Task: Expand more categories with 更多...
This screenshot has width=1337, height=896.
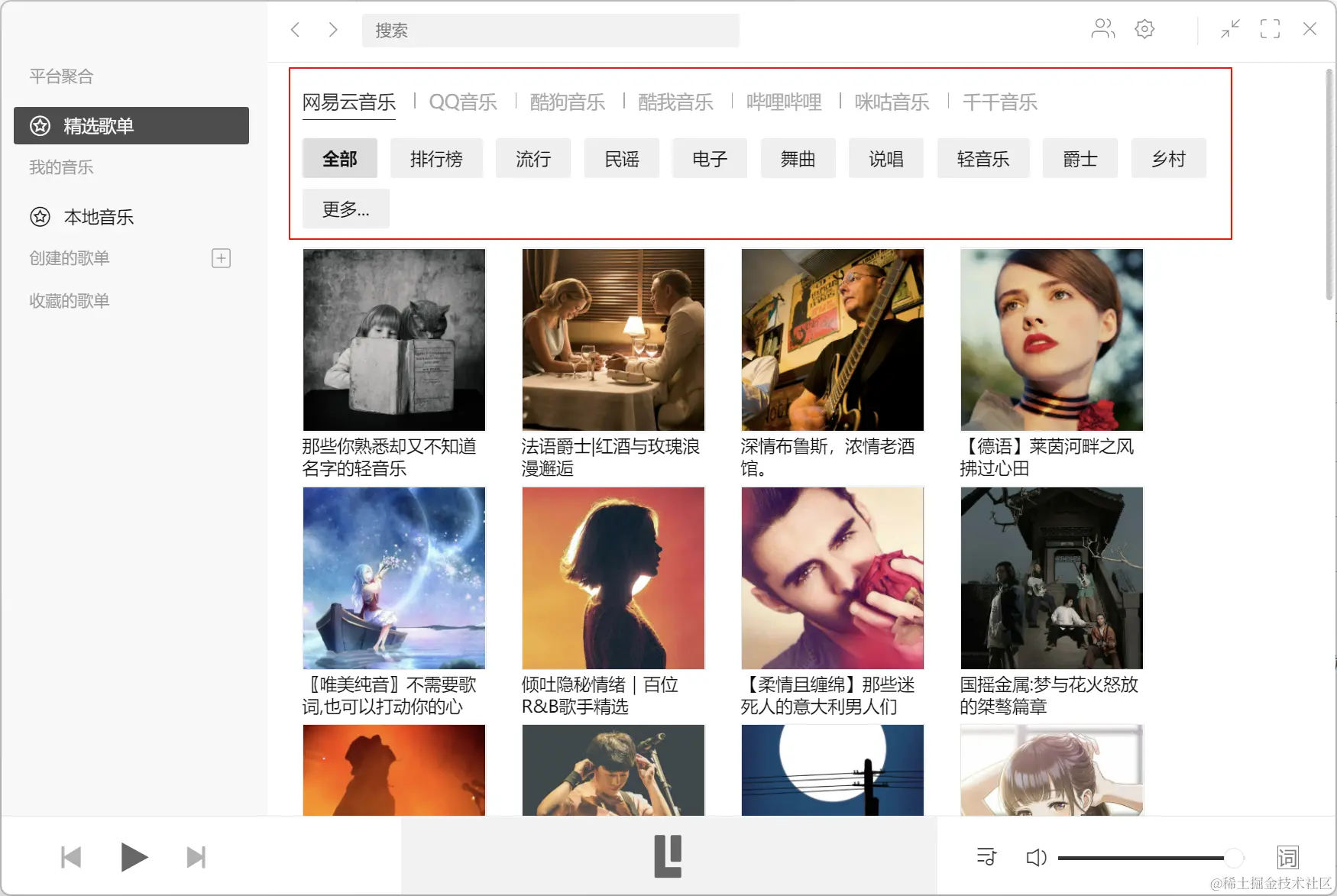Action: tap(346, 209)
